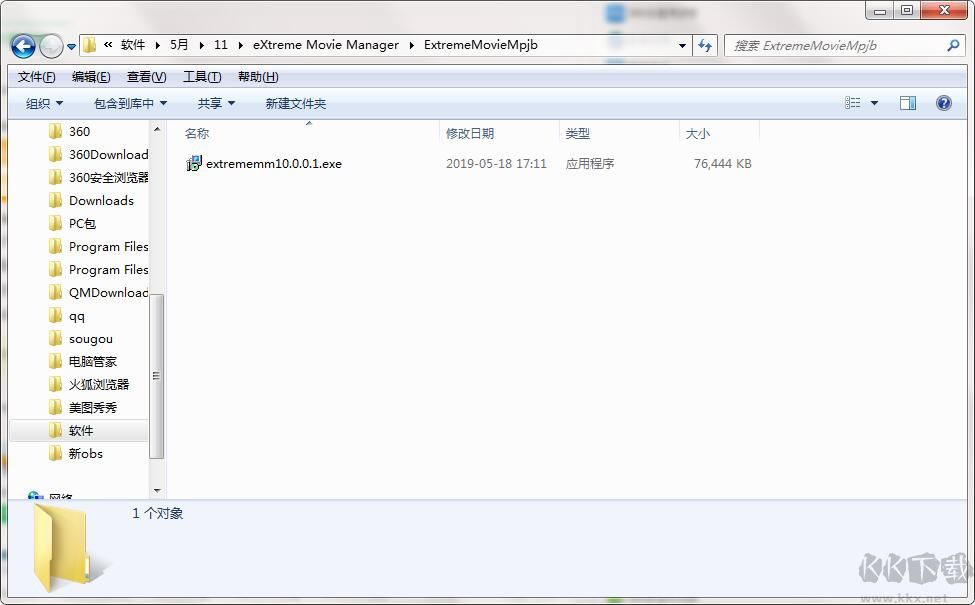The image size is (975, 605).
Task: Click the folder icon at the address bar start
Action: click(88, 45)
